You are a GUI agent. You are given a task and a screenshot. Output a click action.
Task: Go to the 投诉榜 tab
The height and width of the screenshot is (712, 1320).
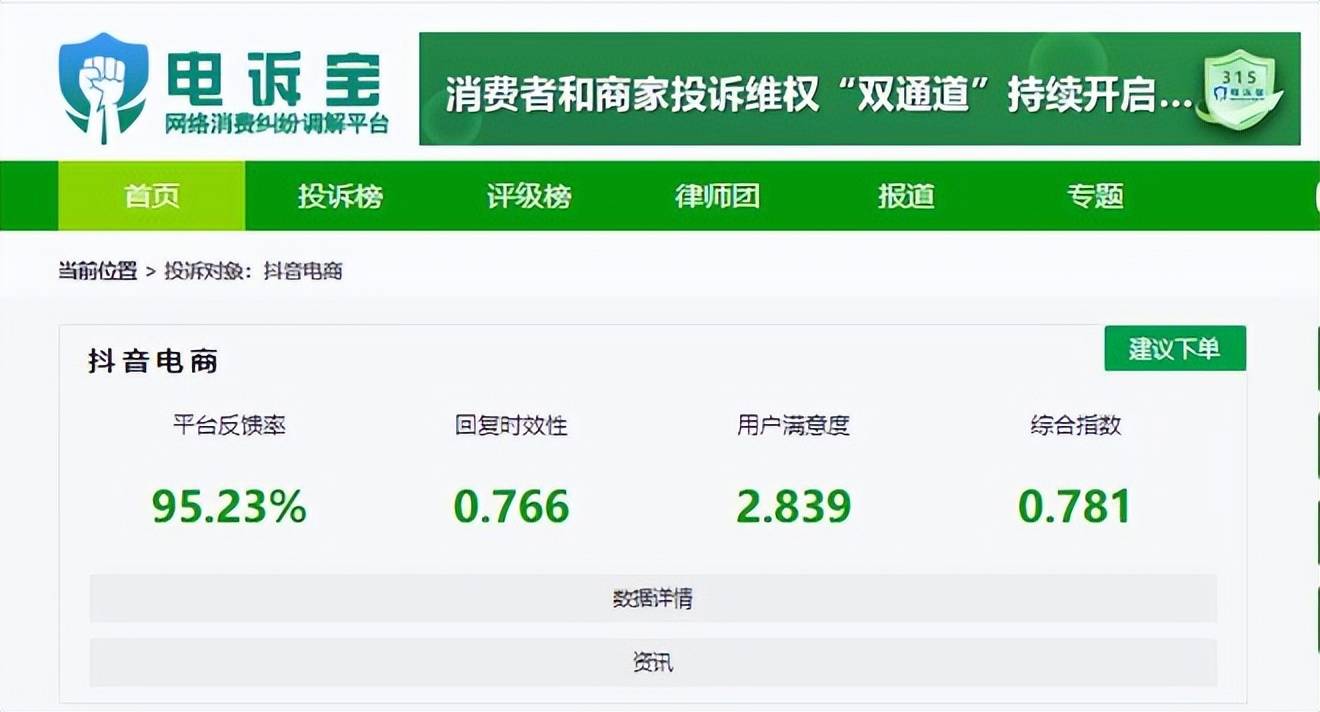(340, 196)
